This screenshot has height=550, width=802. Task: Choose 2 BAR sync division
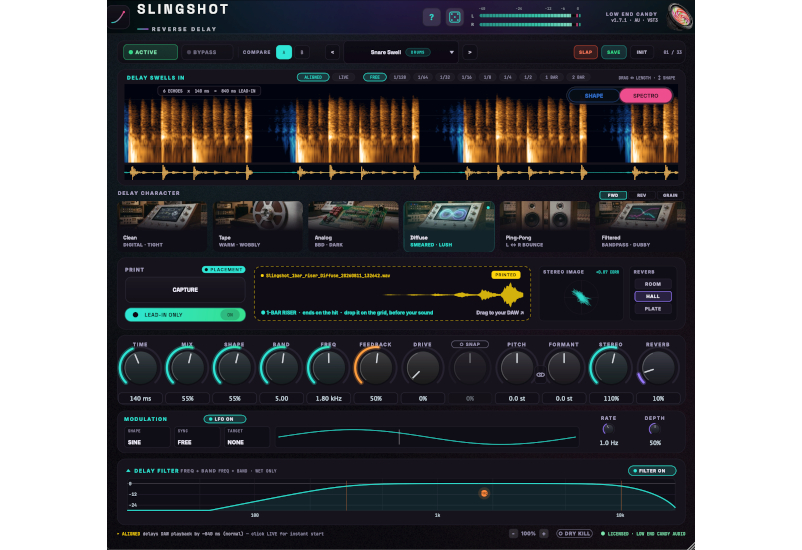pyautogui.click(x=578, y=77)
